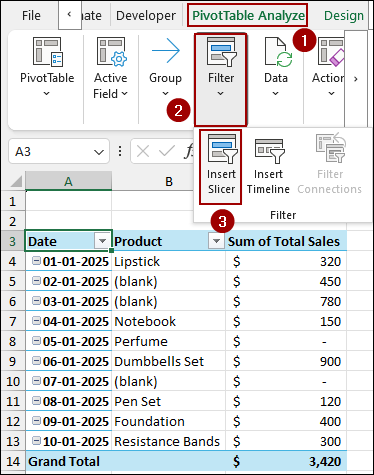Collapse the 01-01-2025 date group

click(x=36, y=260)
